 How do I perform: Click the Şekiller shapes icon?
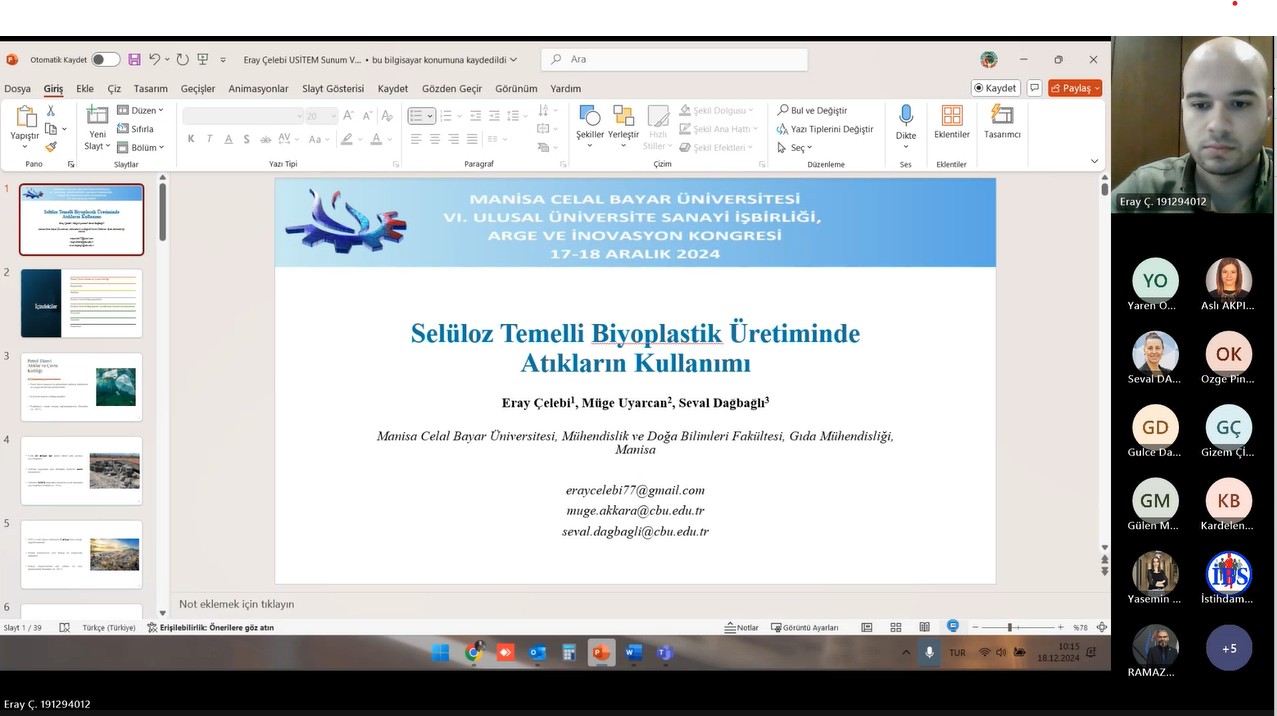(590, 122)
